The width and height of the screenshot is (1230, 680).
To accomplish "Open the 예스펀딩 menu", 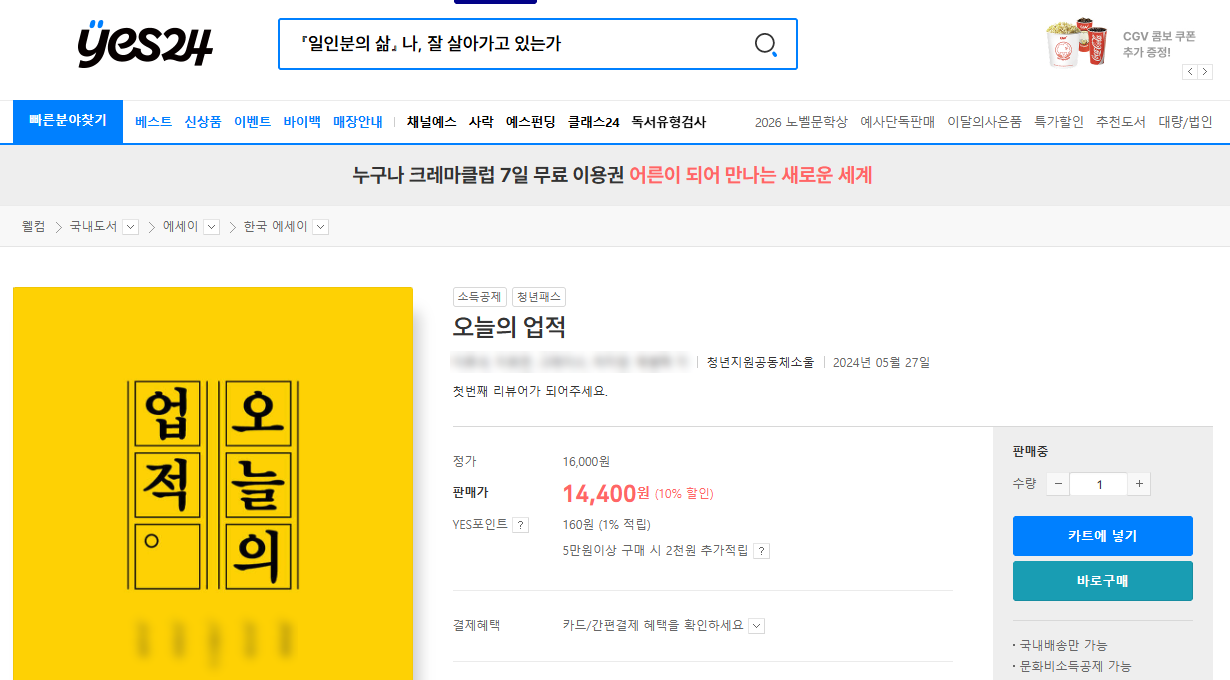I will coord(531,122).
